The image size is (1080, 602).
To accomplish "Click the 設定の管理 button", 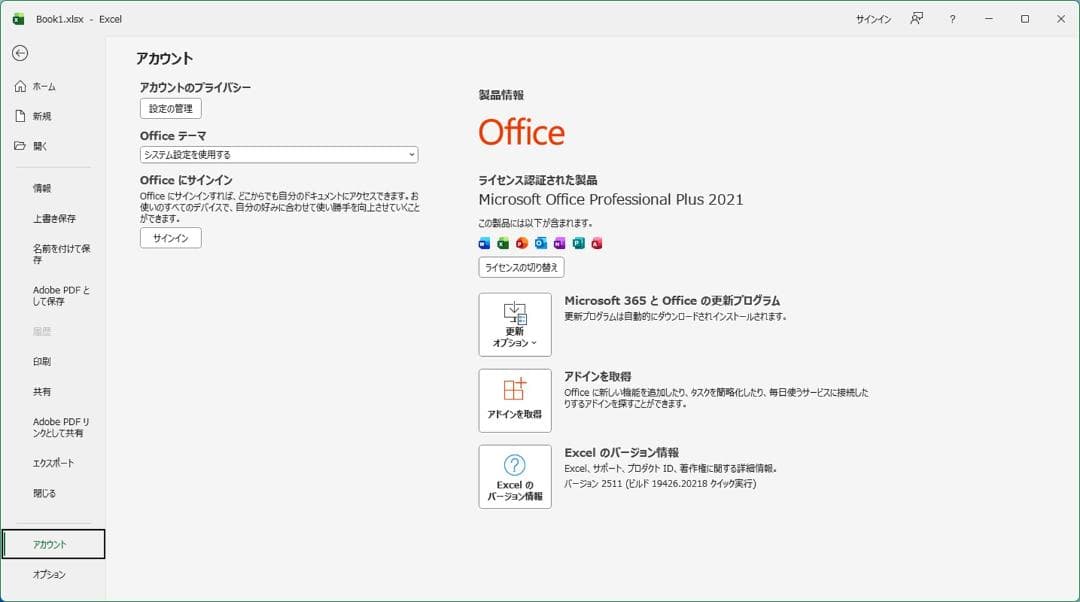I will tap(172, 108).
